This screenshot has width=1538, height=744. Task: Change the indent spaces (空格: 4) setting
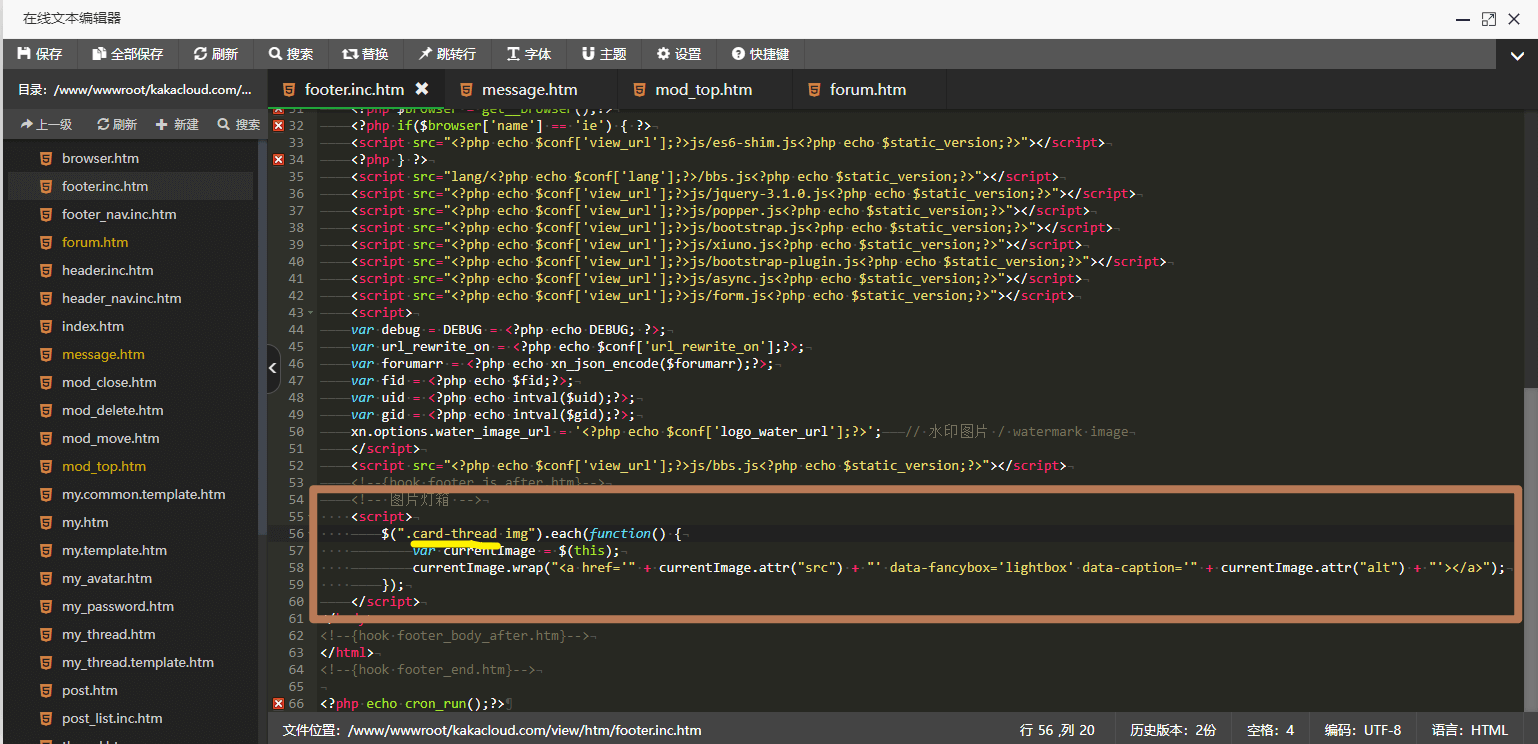coord(1271,730)
